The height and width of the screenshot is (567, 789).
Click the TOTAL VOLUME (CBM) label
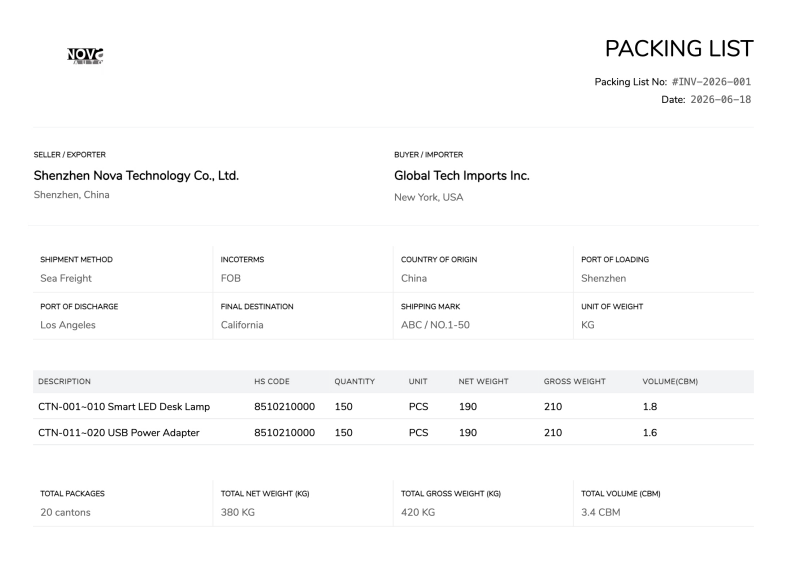pos(620,494)
